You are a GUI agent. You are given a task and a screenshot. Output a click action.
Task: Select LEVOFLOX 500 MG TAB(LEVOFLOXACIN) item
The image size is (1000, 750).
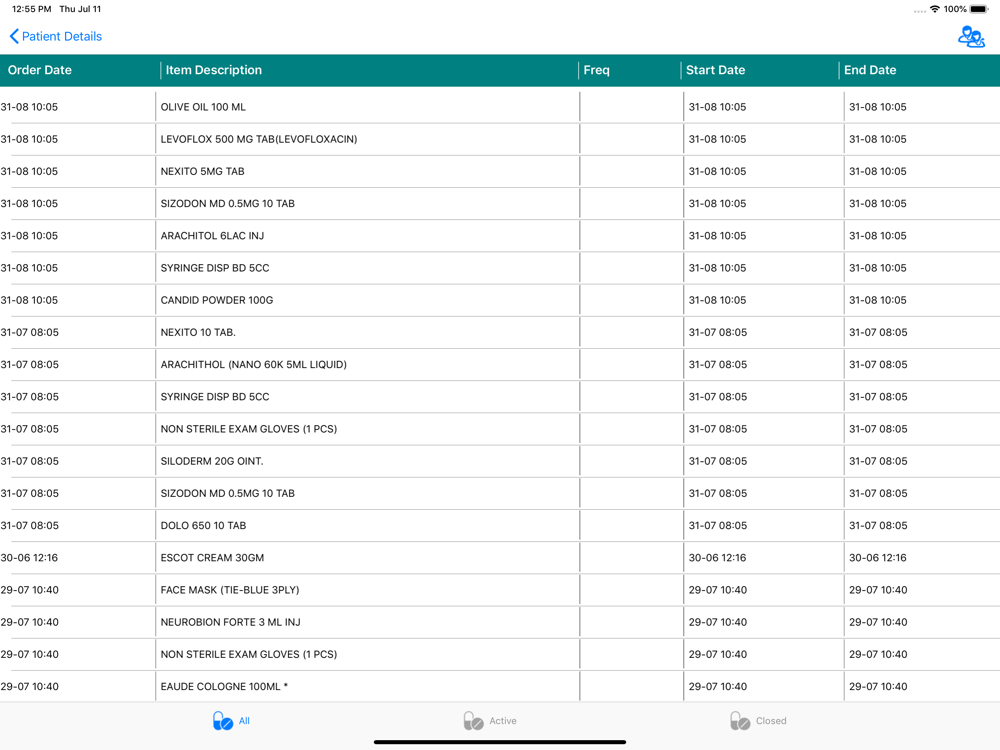tap(258, 139)
